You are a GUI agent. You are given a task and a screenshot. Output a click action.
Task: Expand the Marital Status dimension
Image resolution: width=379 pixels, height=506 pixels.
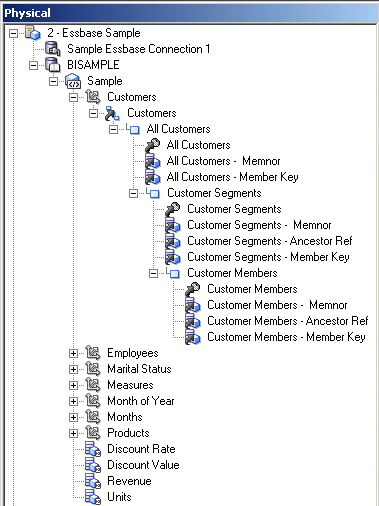[x=73, y=369]
